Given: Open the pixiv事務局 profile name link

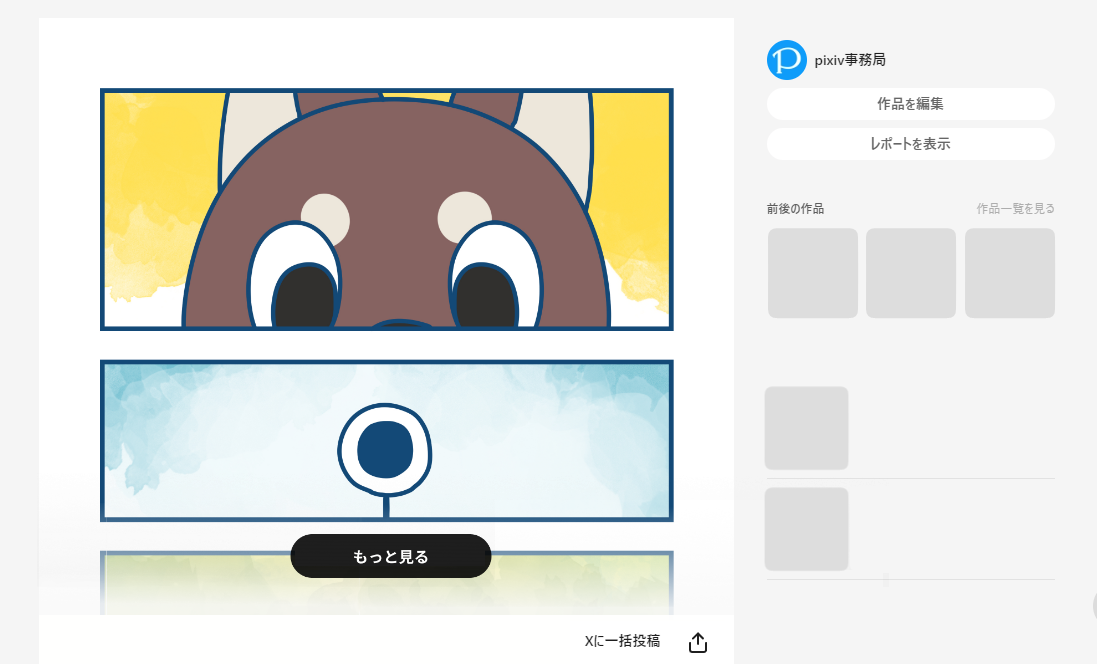Looking at the screenshot, I should pos(850,60).
